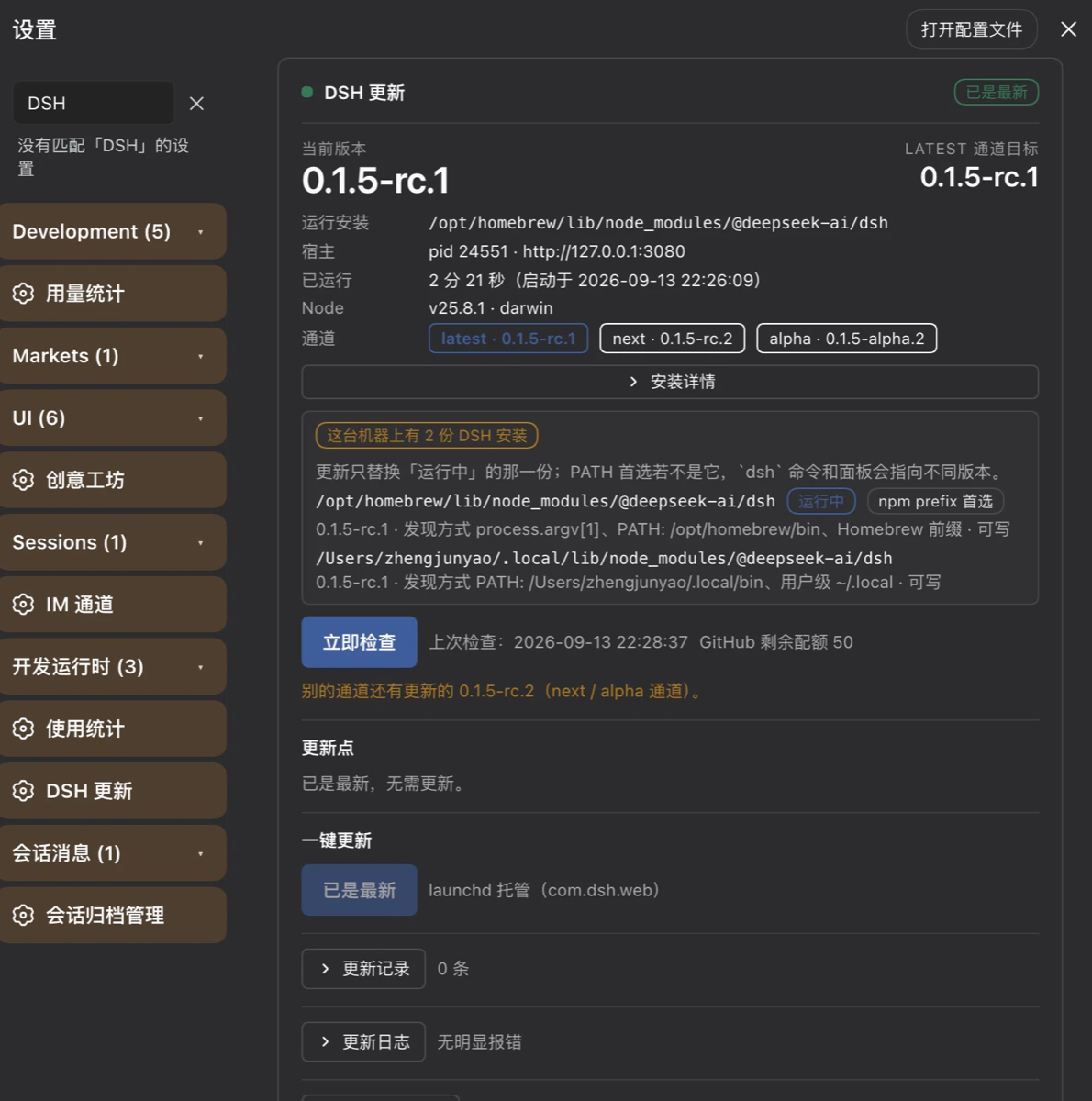Click notice about newer 0.1.5-rc.2 on other channels

pos(504,691)
